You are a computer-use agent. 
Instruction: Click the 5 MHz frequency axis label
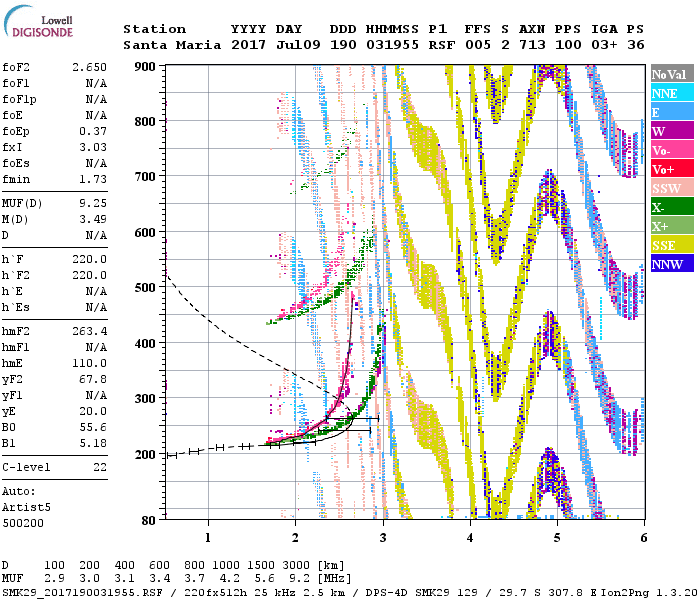click(x=557, y=538)
